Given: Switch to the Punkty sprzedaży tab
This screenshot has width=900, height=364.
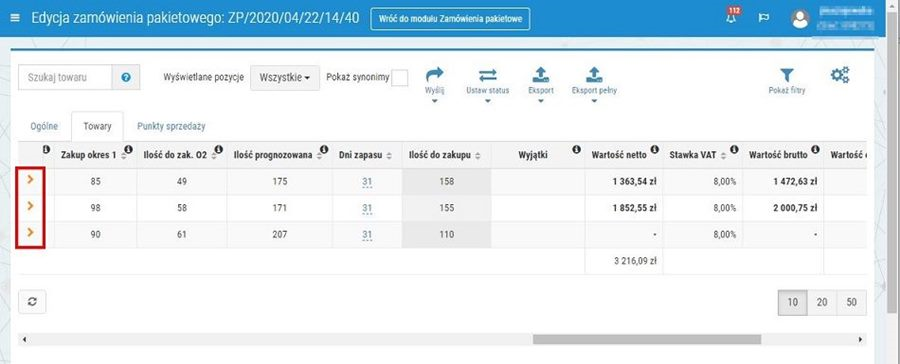Looking at the screenshot, I should coord(171,126).
